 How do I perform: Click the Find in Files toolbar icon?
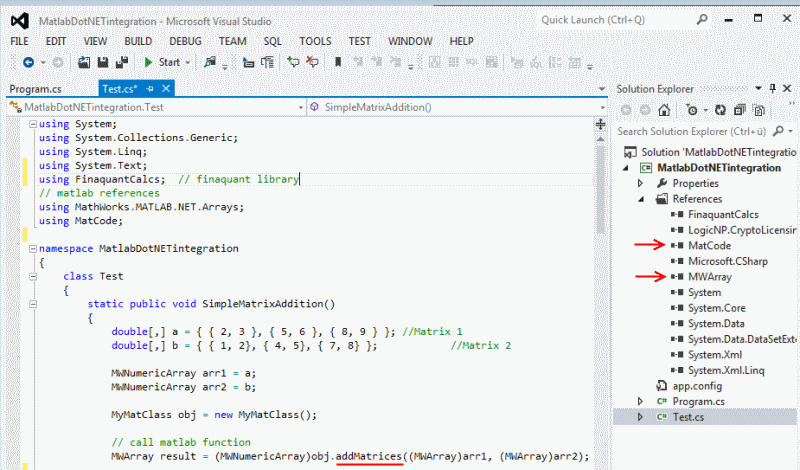(x=210, y=62)
